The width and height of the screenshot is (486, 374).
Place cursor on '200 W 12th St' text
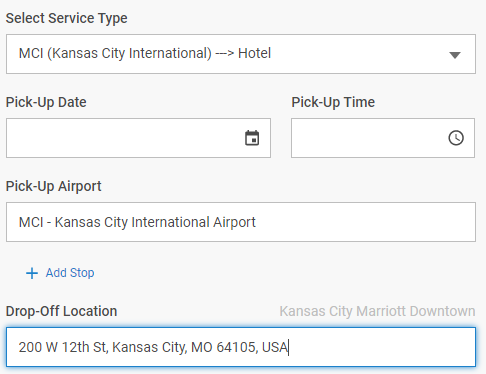coord(62,347)
